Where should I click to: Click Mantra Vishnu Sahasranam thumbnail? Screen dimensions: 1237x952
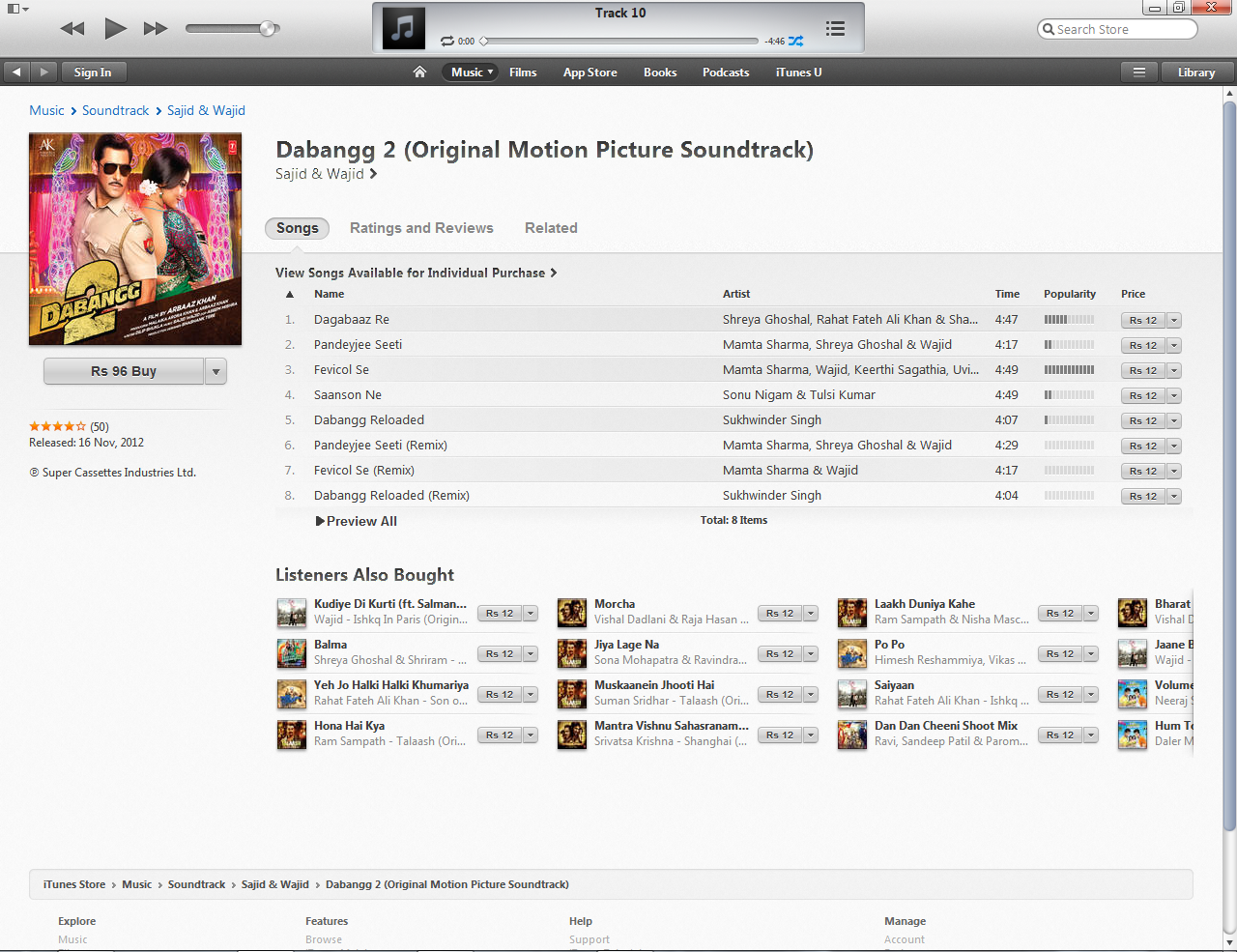(x=572, y=735)
